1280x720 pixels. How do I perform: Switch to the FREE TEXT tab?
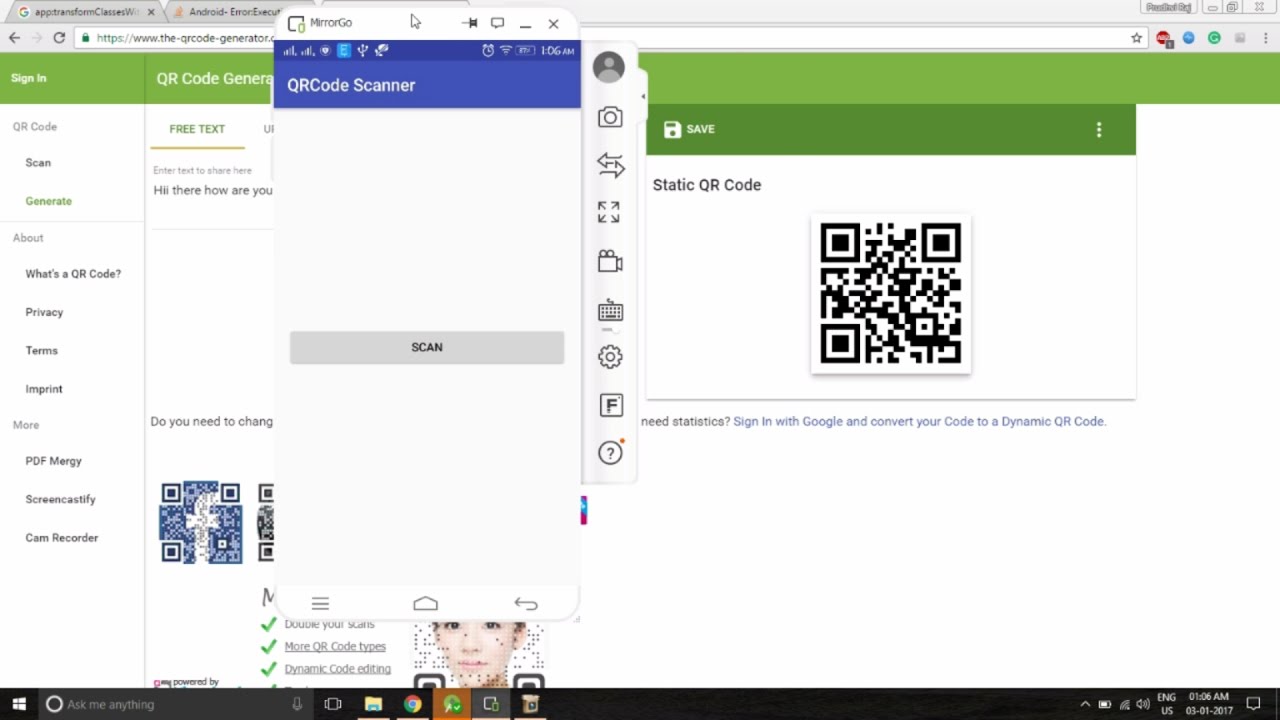[x=197, y=129]
